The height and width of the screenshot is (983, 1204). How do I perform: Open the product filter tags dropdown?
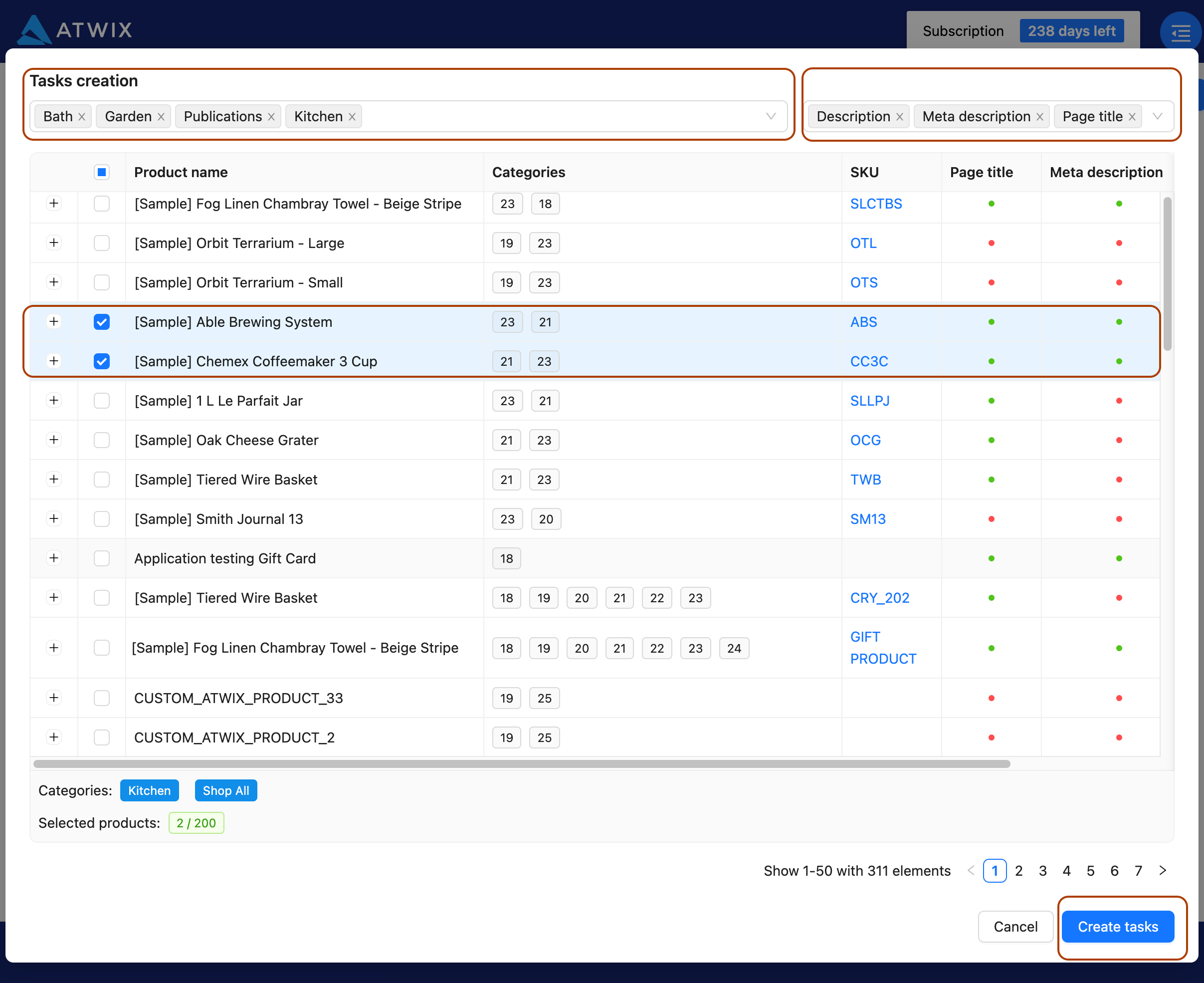pos(772,116)
